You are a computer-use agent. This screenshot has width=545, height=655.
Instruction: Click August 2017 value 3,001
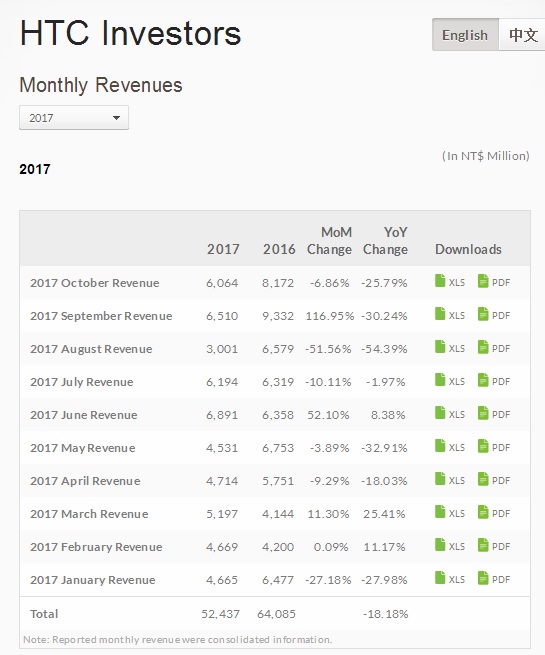[222, 349]
